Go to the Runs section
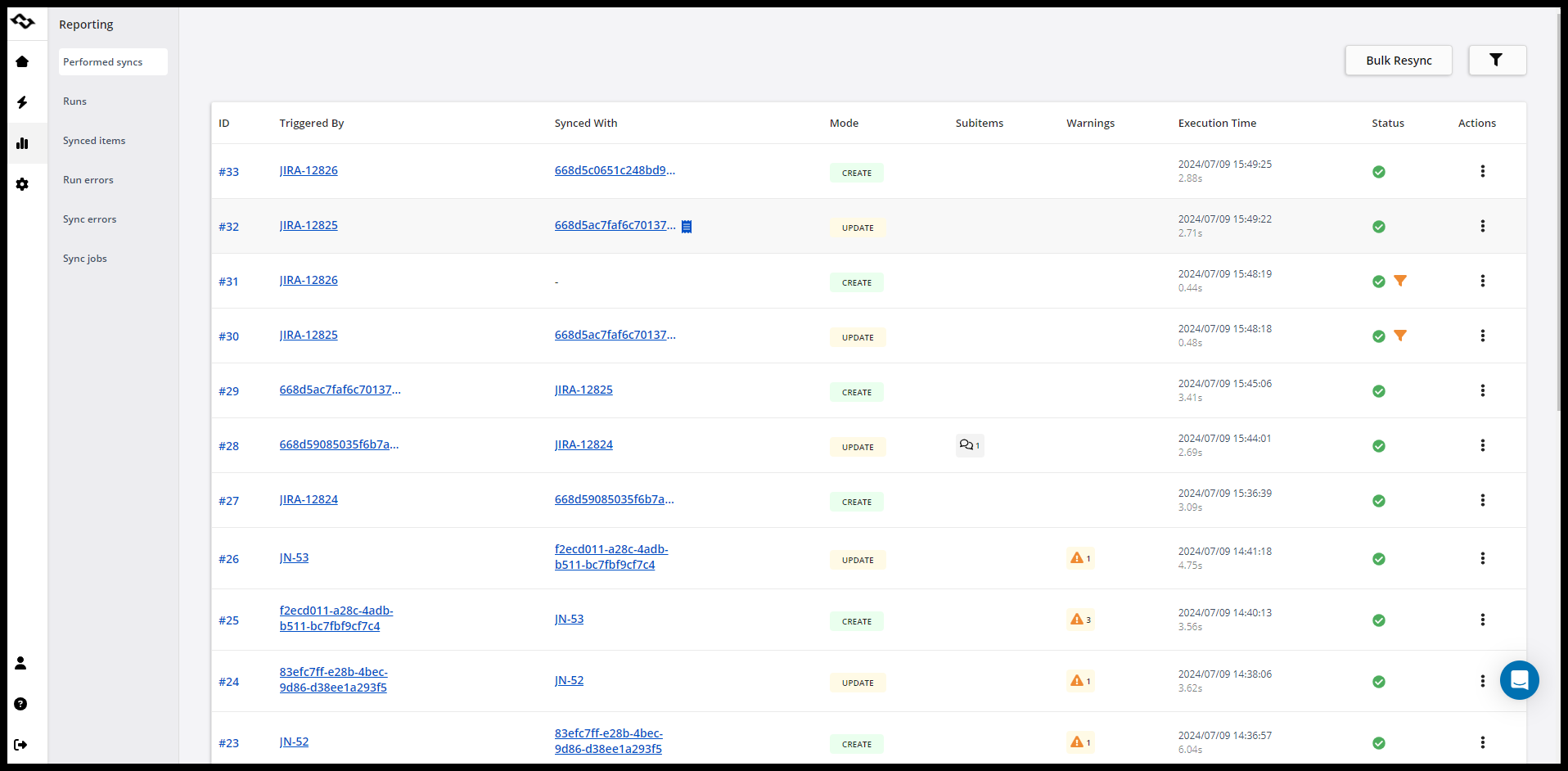Viewport: 1568px width, 771px height. pyautogui.click(x=74, y=101)
